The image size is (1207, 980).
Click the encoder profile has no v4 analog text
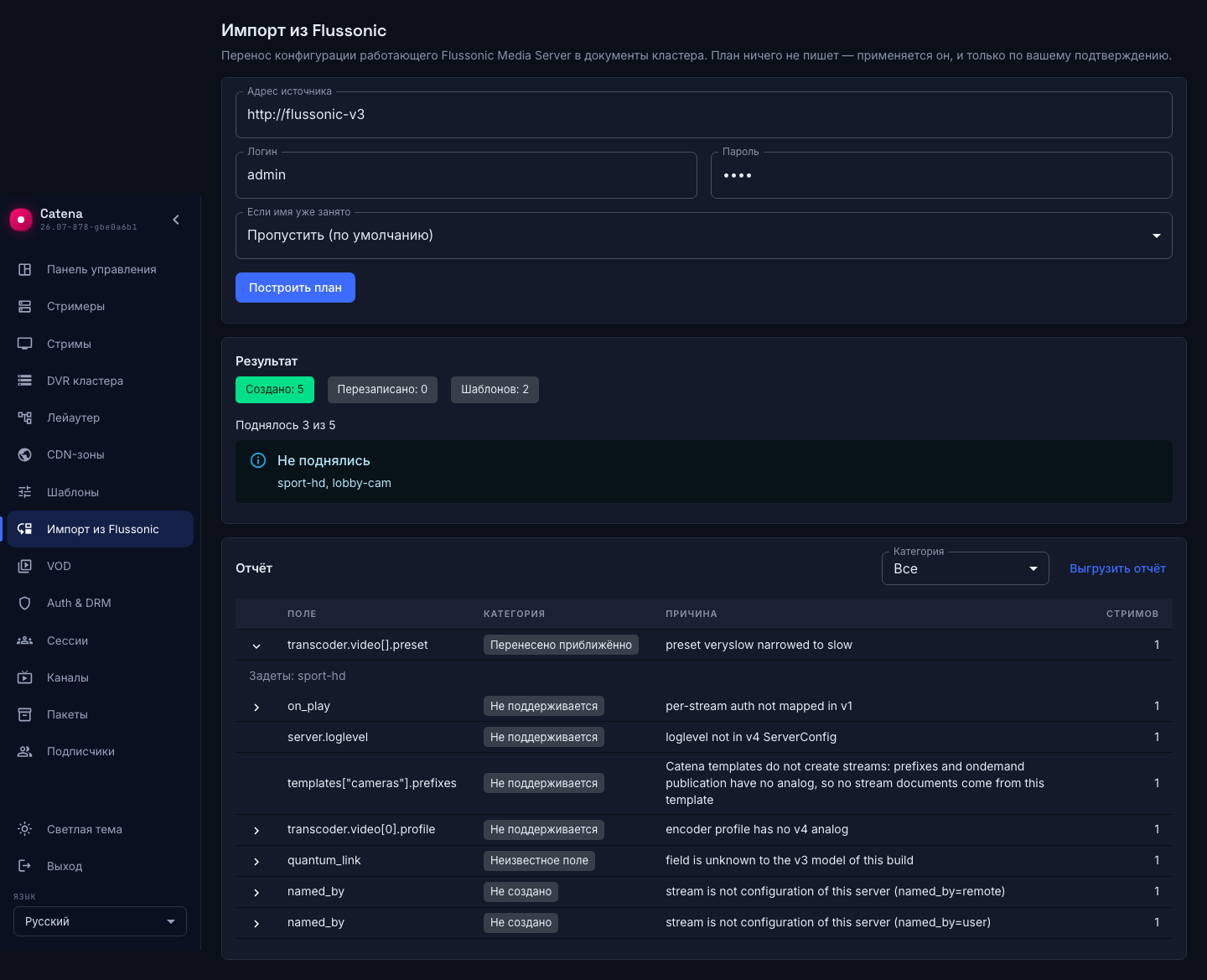[x=757, y=829]
